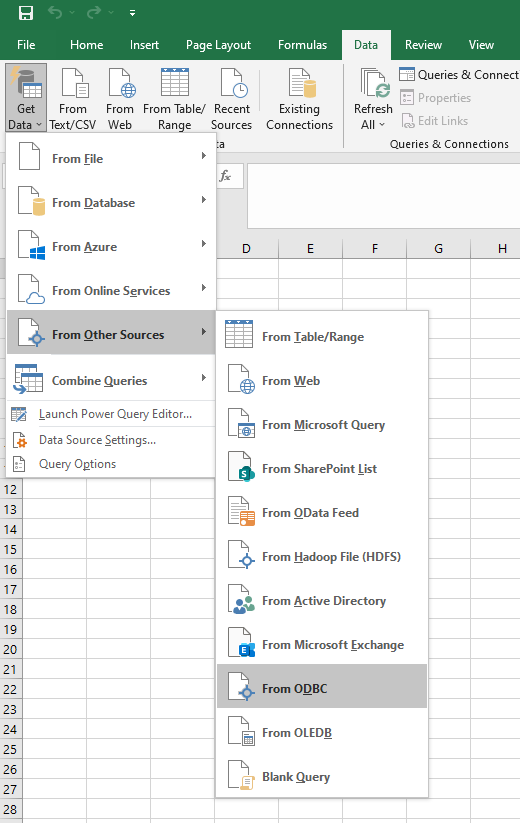The image size is (520, 823).
Task: Select the Data ribbon tab
Action: [x=366, y=45]
